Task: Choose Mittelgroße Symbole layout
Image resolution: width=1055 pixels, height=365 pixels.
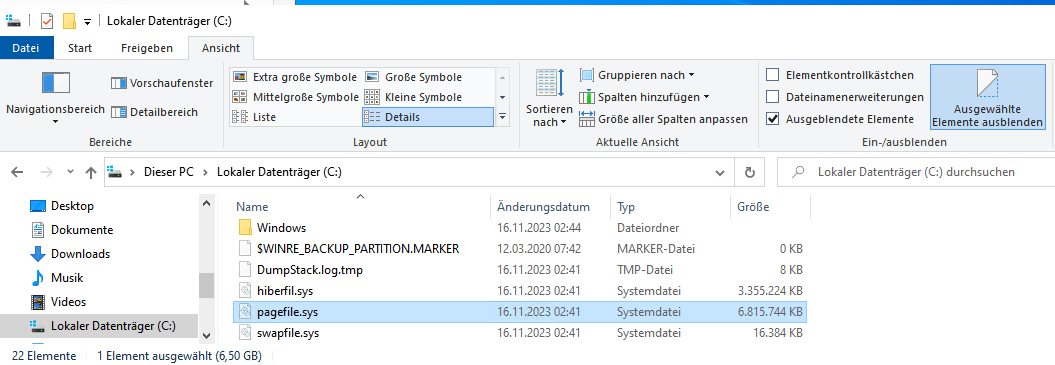Action: (x=294, y=96)
